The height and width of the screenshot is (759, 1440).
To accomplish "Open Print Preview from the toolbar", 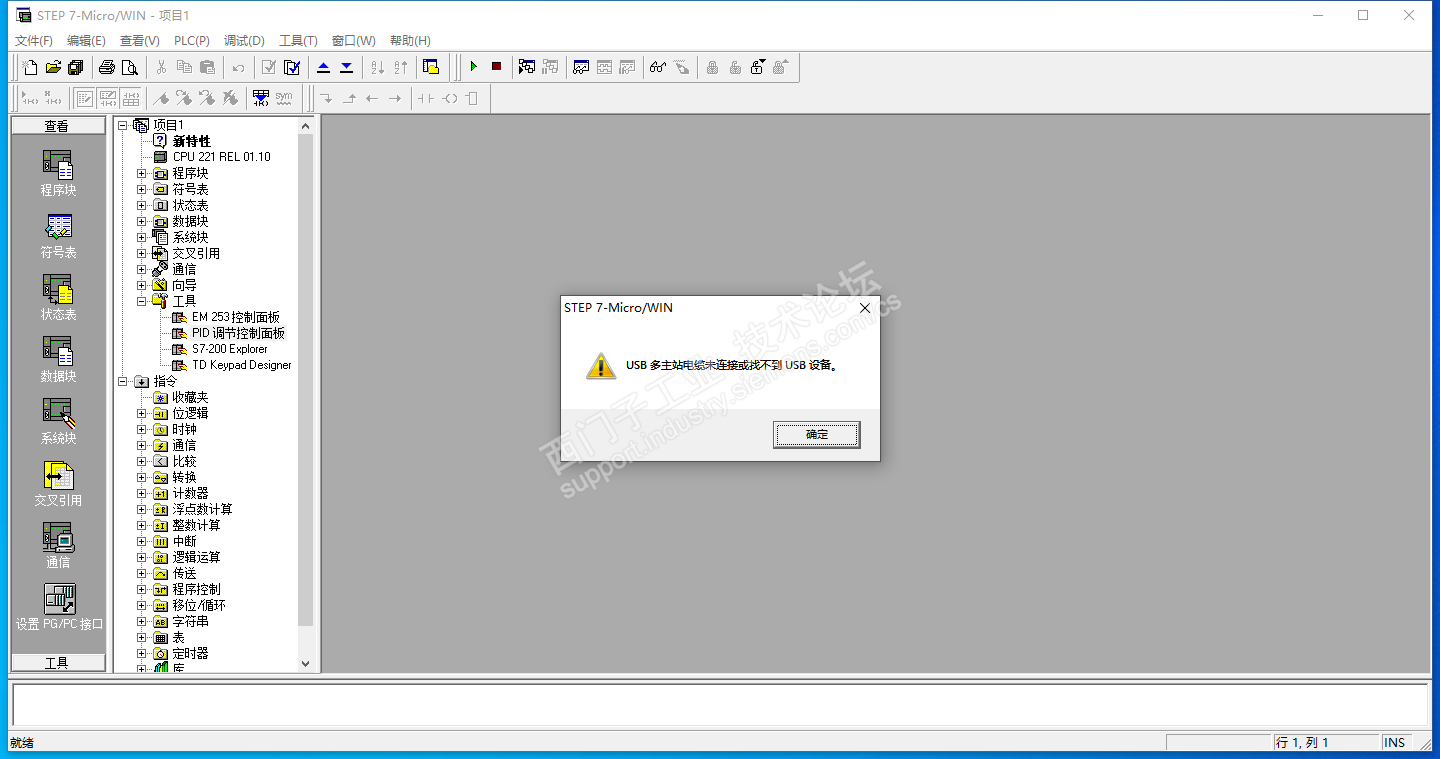I will 130,67.
